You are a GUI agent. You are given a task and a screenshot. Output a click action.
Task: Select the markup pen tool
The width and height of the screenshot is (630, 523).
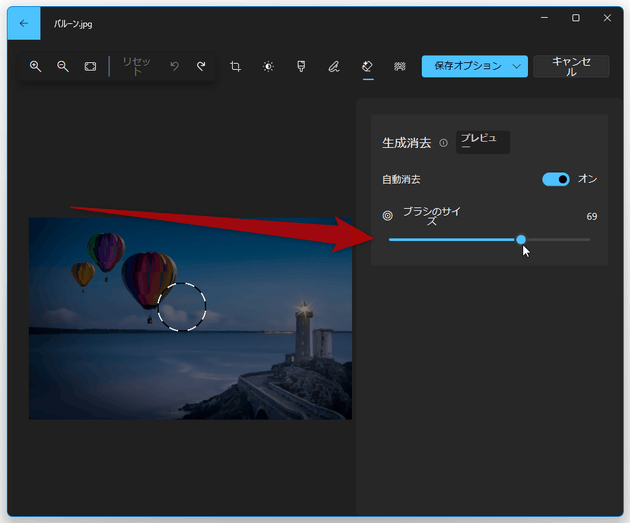pyautogui.click(x=334, y=66)
